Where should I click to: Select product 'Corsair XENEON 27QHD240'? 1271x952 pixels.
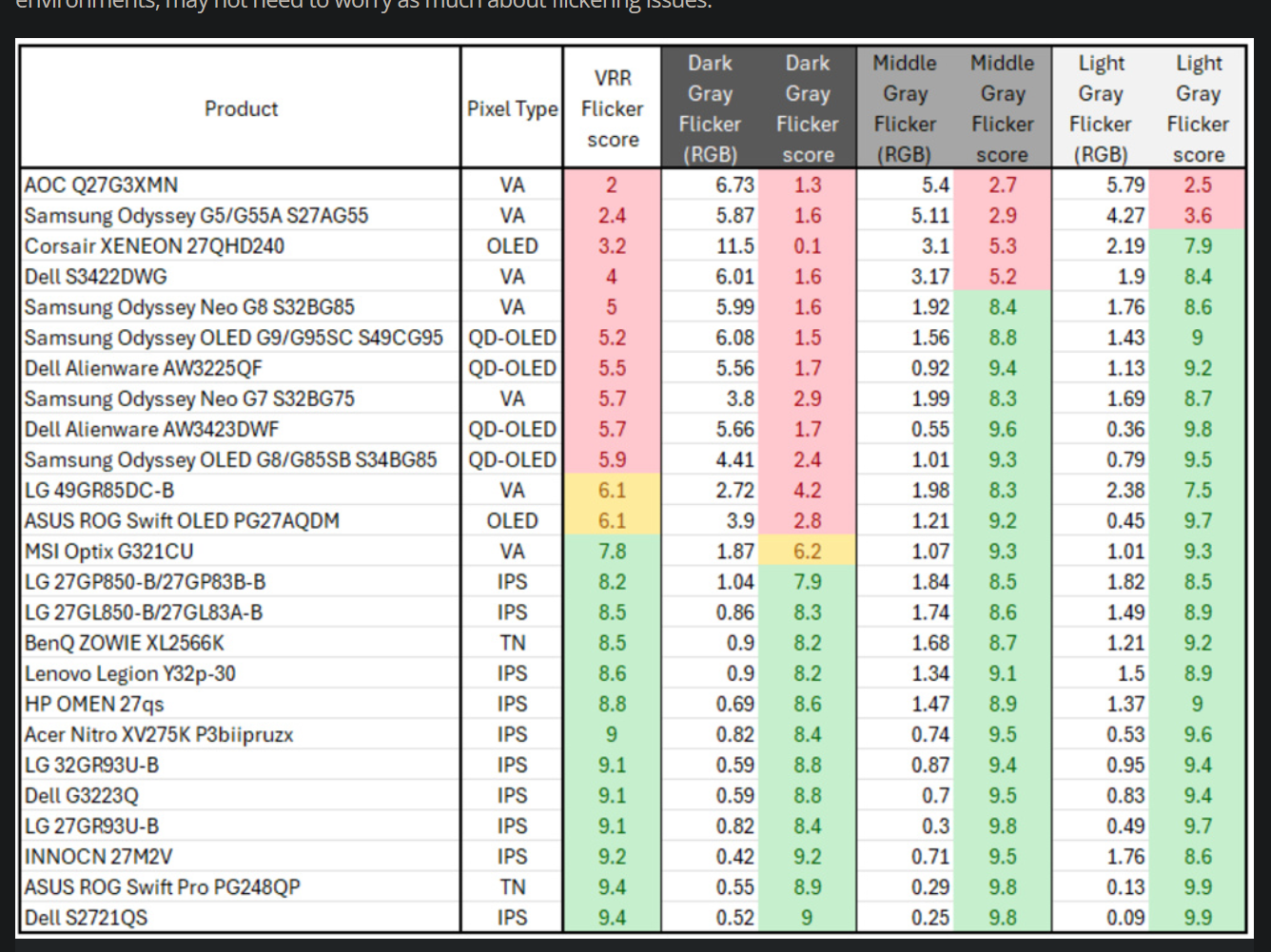[x=154, y=245]
